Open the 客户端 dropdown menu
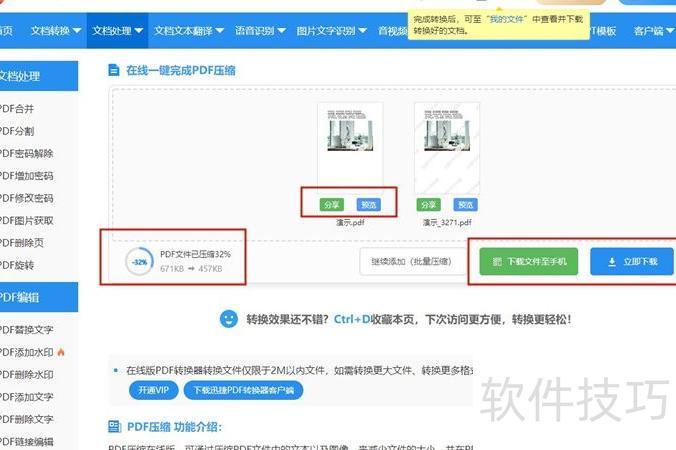 pyautogui.click(x=653, y=31)
